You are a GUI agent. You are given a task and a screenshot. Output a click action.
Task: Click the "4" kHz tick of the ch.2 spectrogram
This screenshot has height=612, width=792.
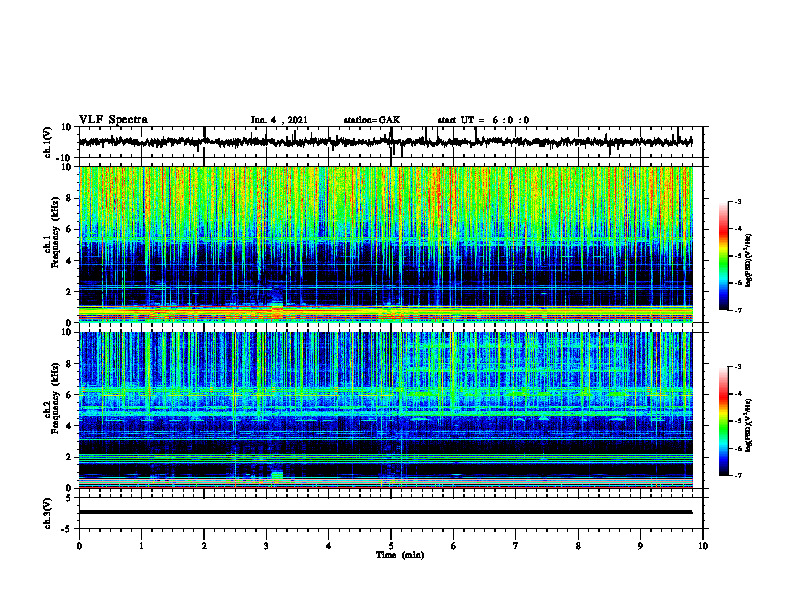(70, 426)
